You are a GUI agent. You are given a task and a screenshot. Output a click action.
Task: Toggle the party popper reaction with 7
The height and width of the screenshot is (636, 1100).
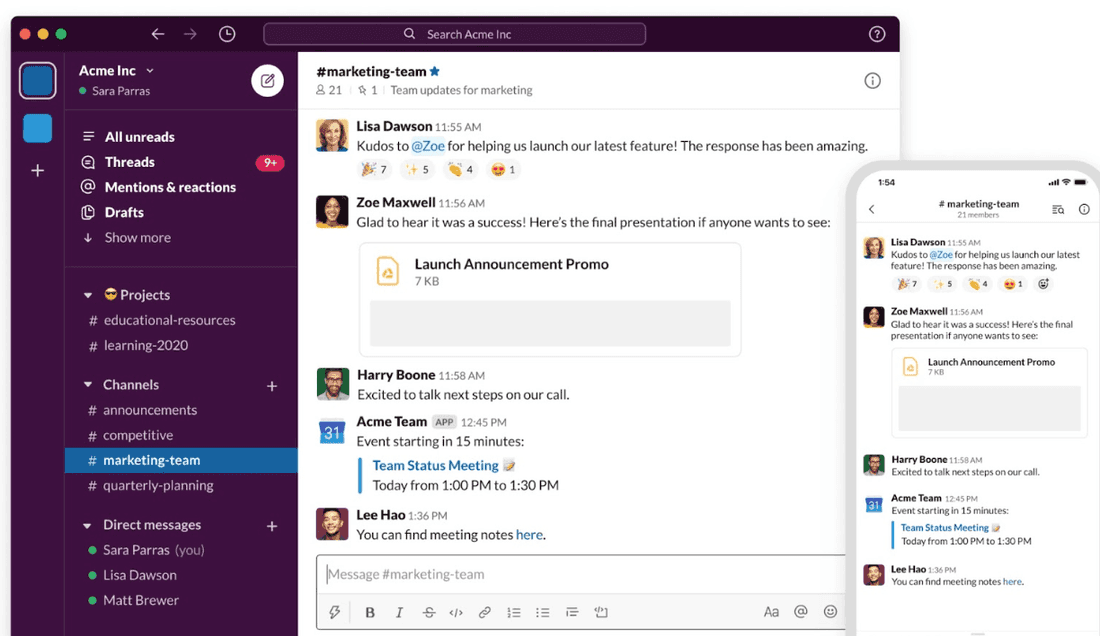pos(373,170)
